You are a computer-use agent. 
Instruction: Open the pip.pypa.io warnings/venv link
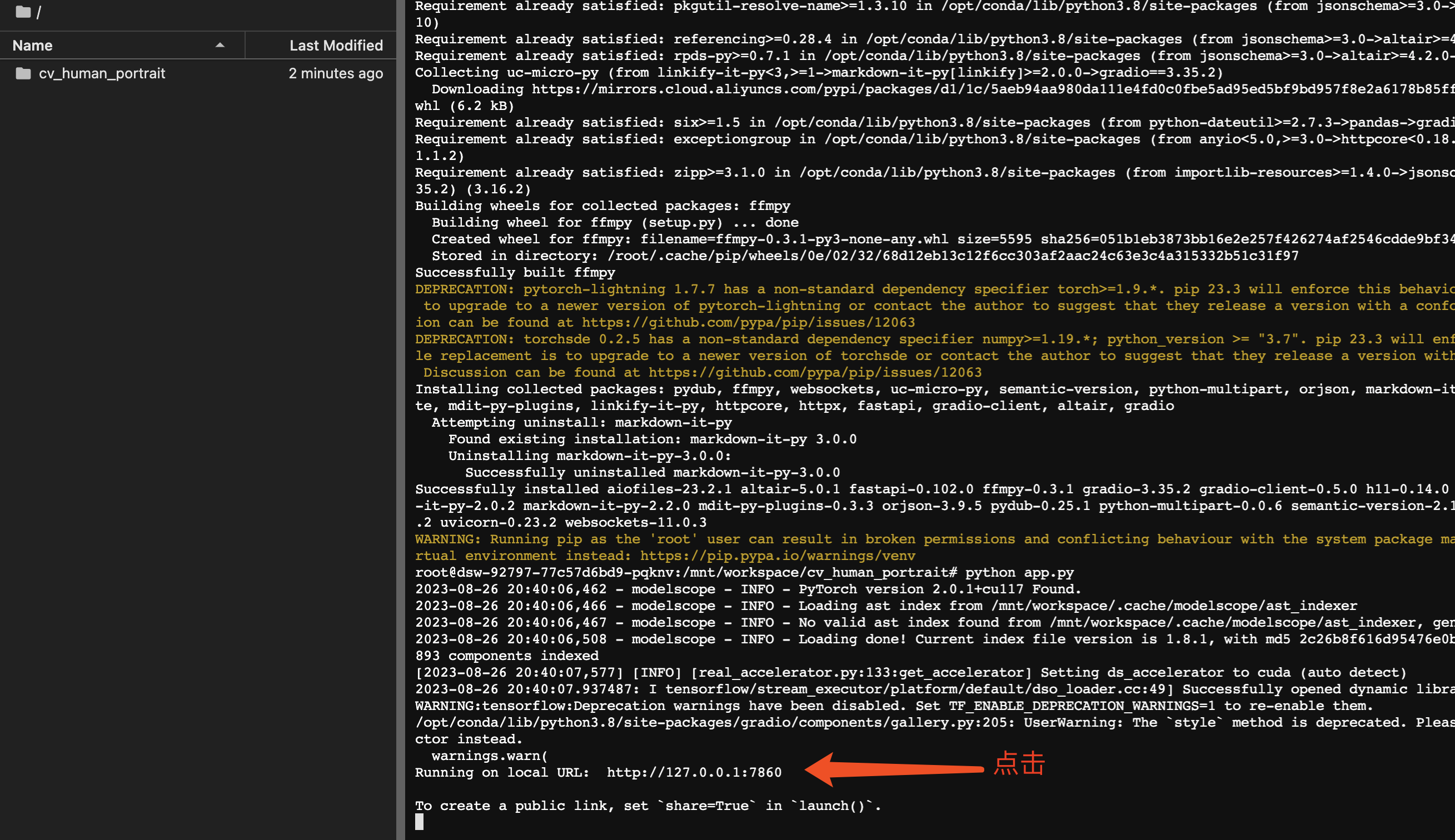click(778, 556)
